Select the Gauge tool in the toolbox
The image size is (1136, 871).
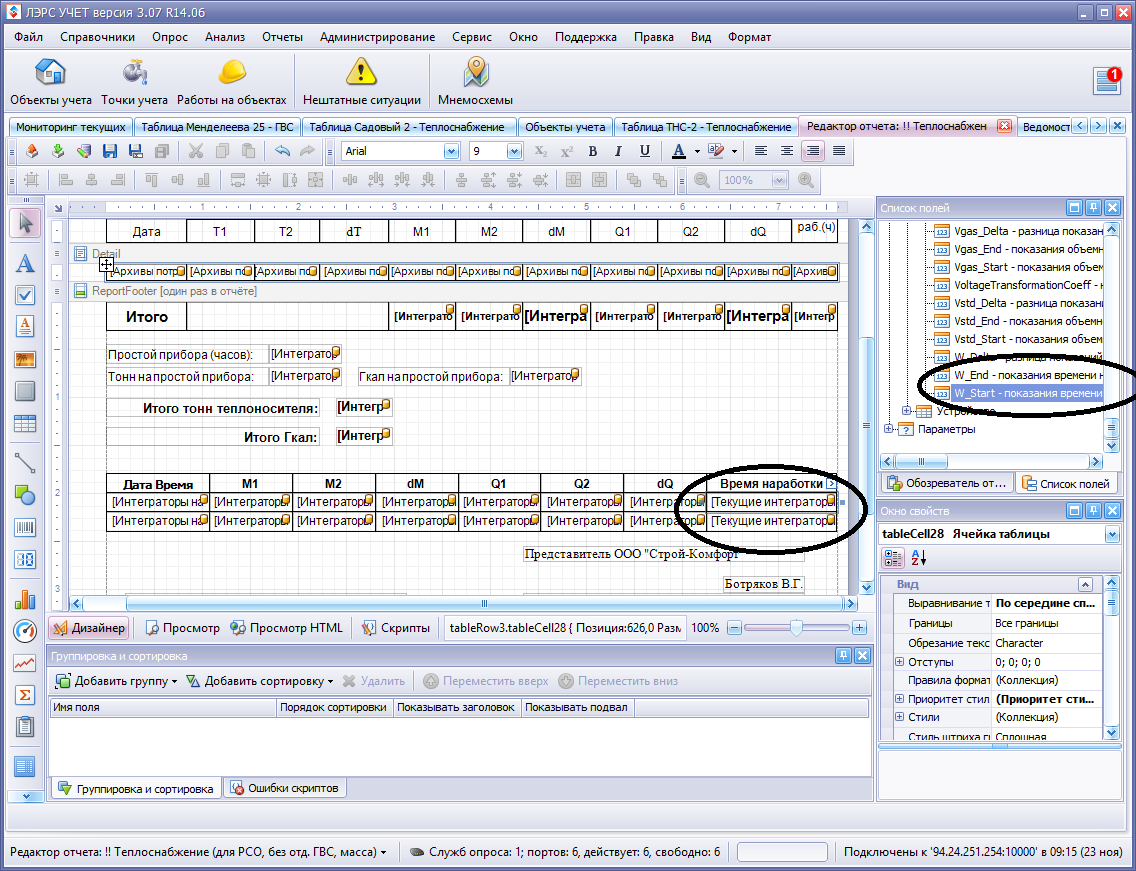pos(25,631)
